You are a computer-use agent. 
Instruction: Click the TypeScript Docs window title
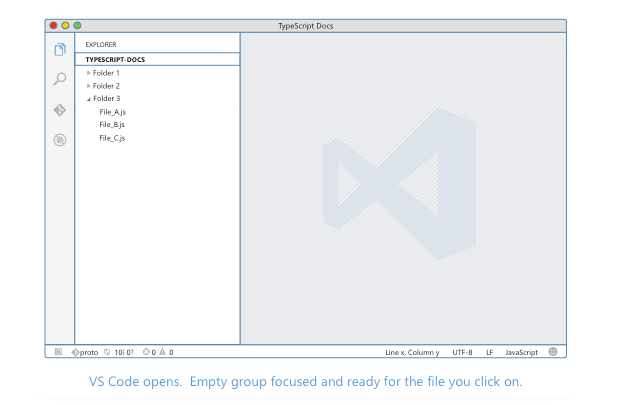[x=306, y=26]
